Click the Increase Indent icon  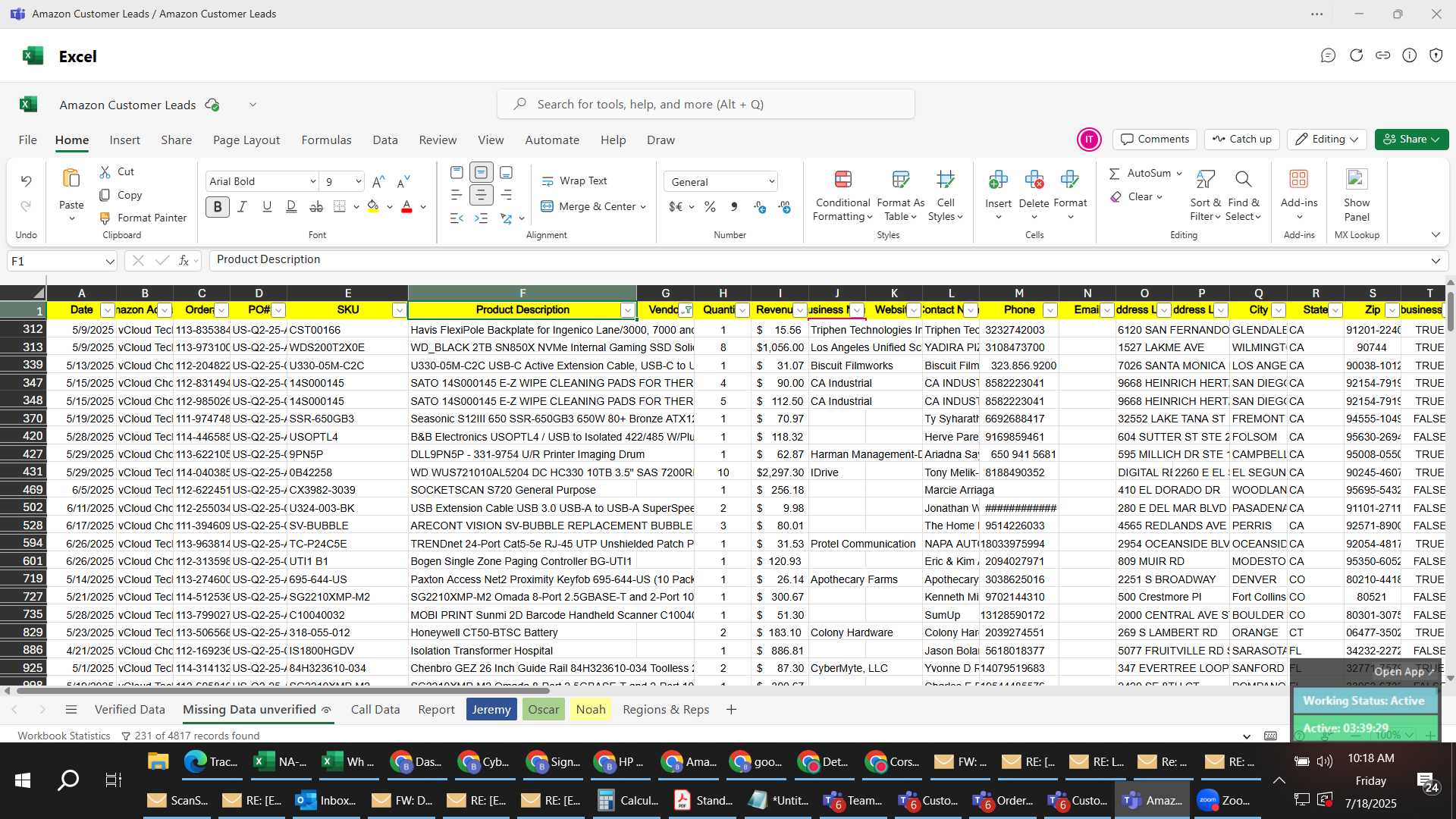481,218
